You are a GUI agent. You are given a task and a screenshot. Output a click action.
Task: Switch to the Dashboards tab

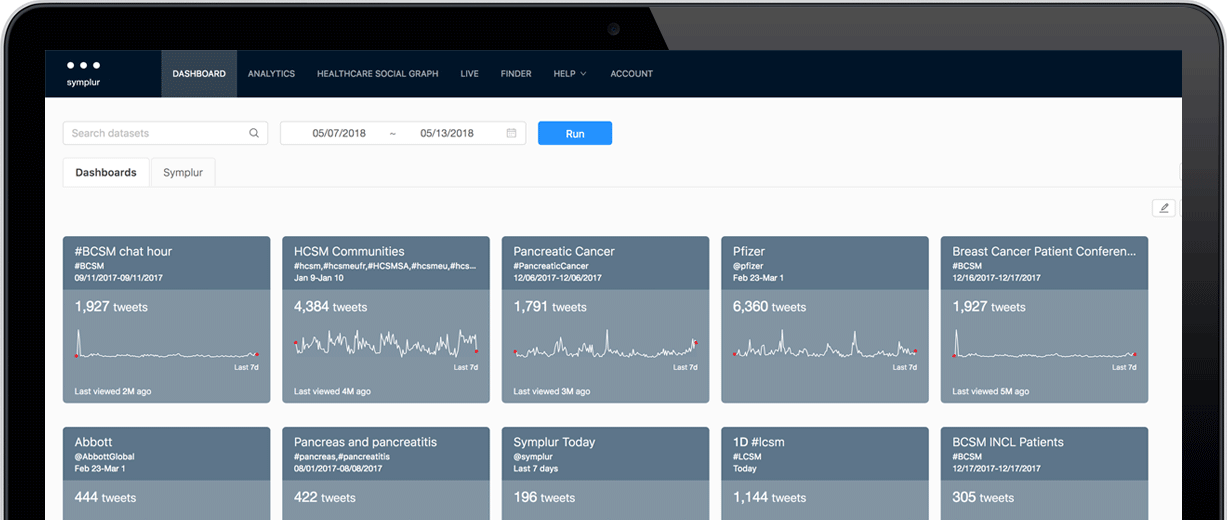(106, 172)
